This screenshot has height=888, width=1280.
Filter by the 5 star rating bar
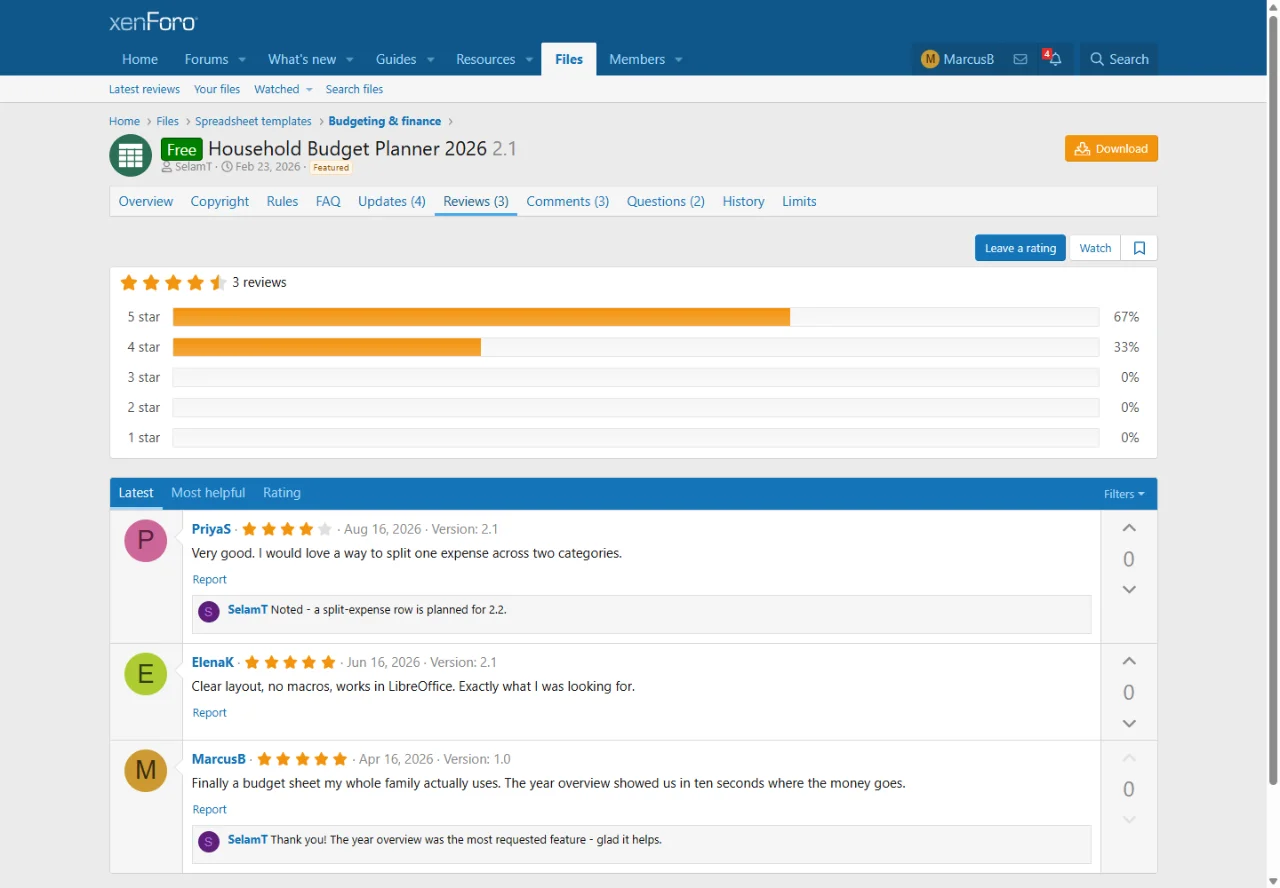point(635,317)
